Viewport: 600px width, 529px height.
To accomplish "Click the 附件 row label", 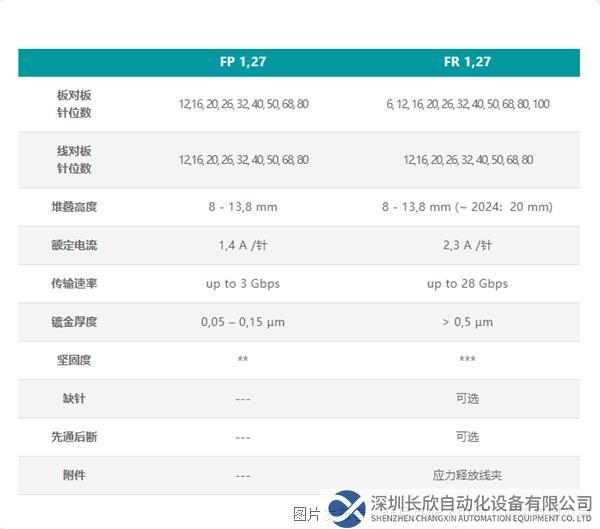I will (74, 475).
